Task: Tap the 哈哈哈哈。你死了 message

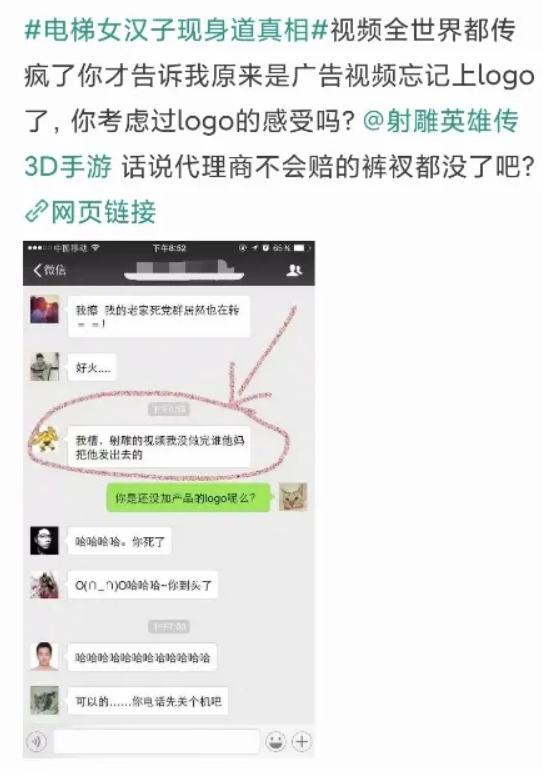Action: [x=119, y=542]
